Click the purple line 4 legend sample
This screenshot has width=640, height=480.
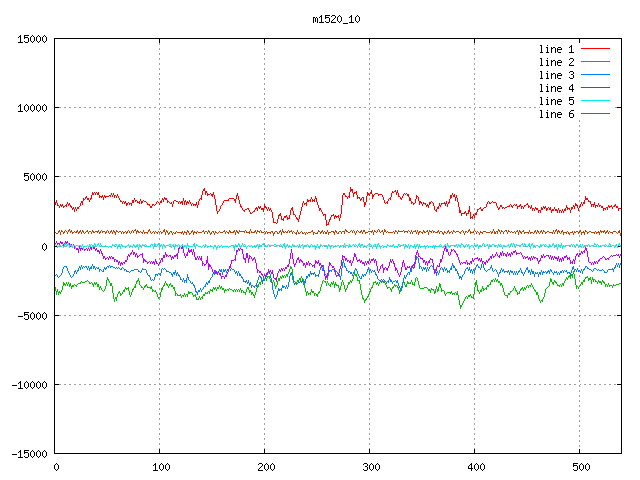[x=596, y=88]
